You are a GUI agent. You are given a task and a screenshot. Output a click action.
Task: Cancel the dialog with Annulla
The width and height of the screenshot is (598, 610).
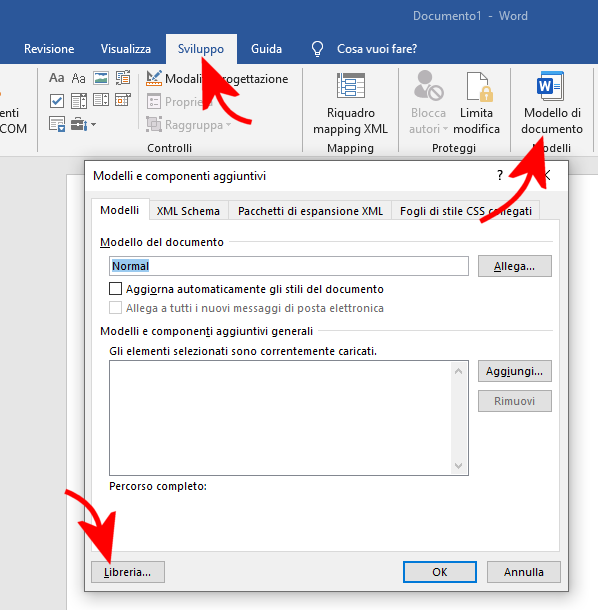pos(524,572)
